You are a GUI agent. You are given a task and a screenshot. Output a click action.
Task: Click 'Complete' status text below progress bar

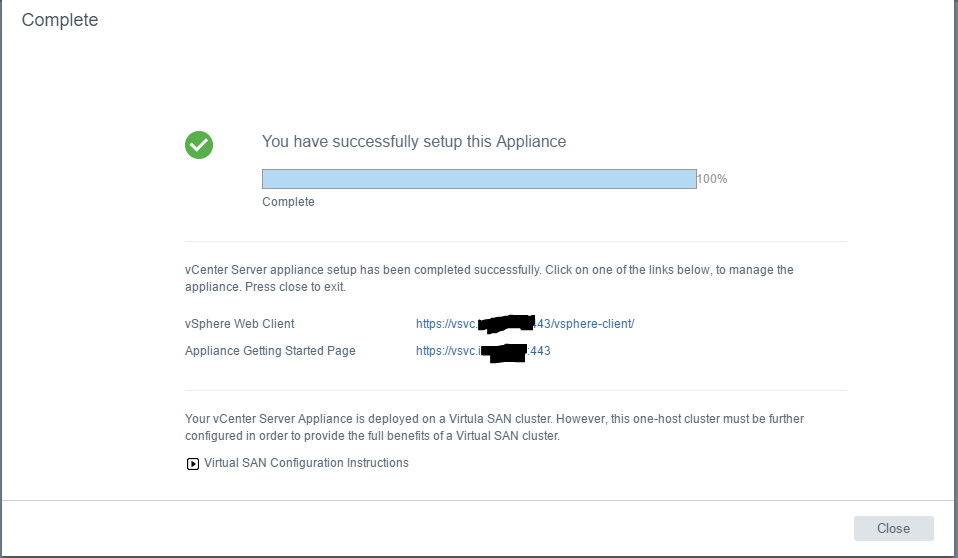pos(288,202)
